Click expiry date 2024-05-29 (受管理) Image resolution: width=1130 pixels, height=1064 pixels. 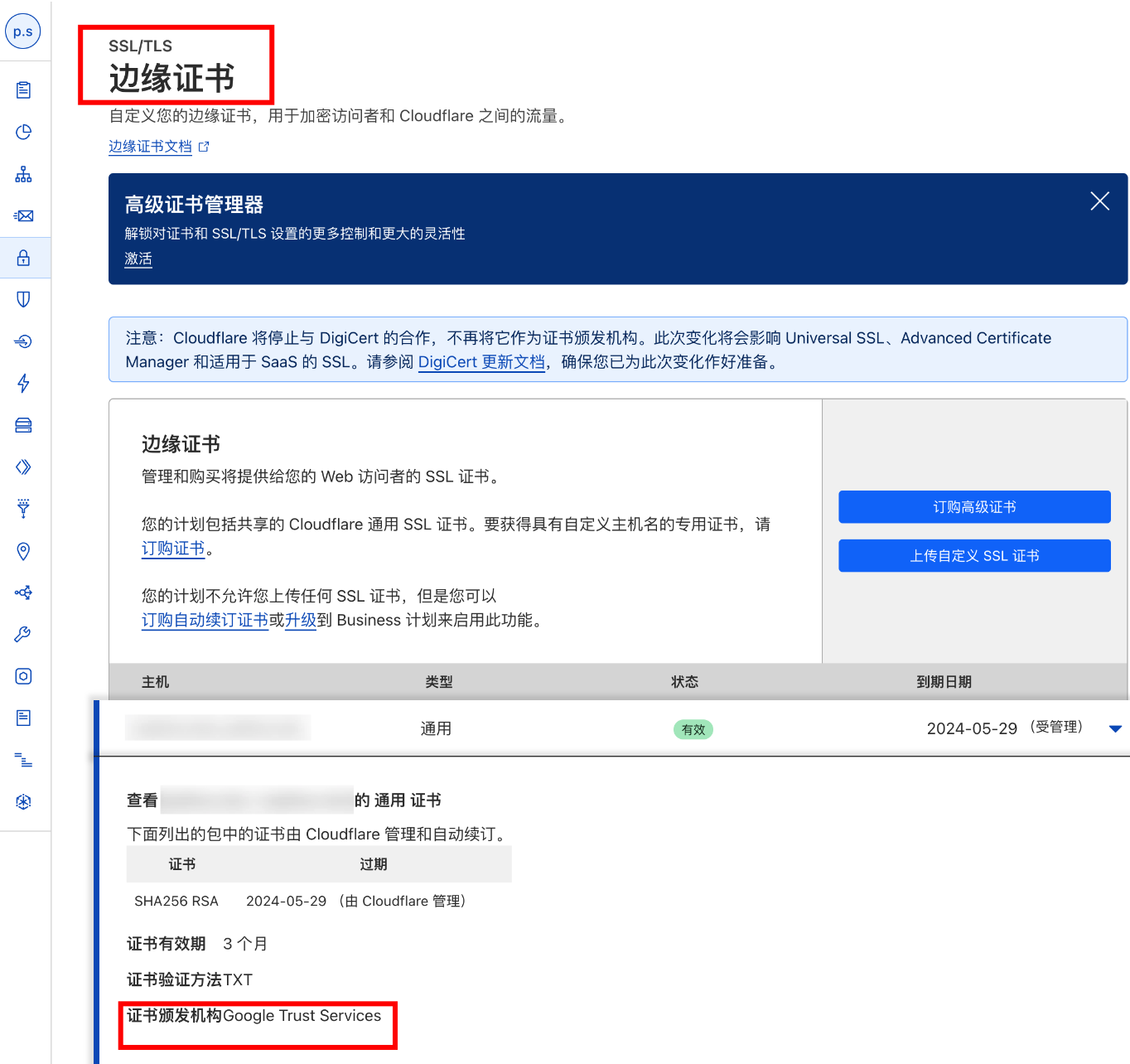tap(1005, 728)
